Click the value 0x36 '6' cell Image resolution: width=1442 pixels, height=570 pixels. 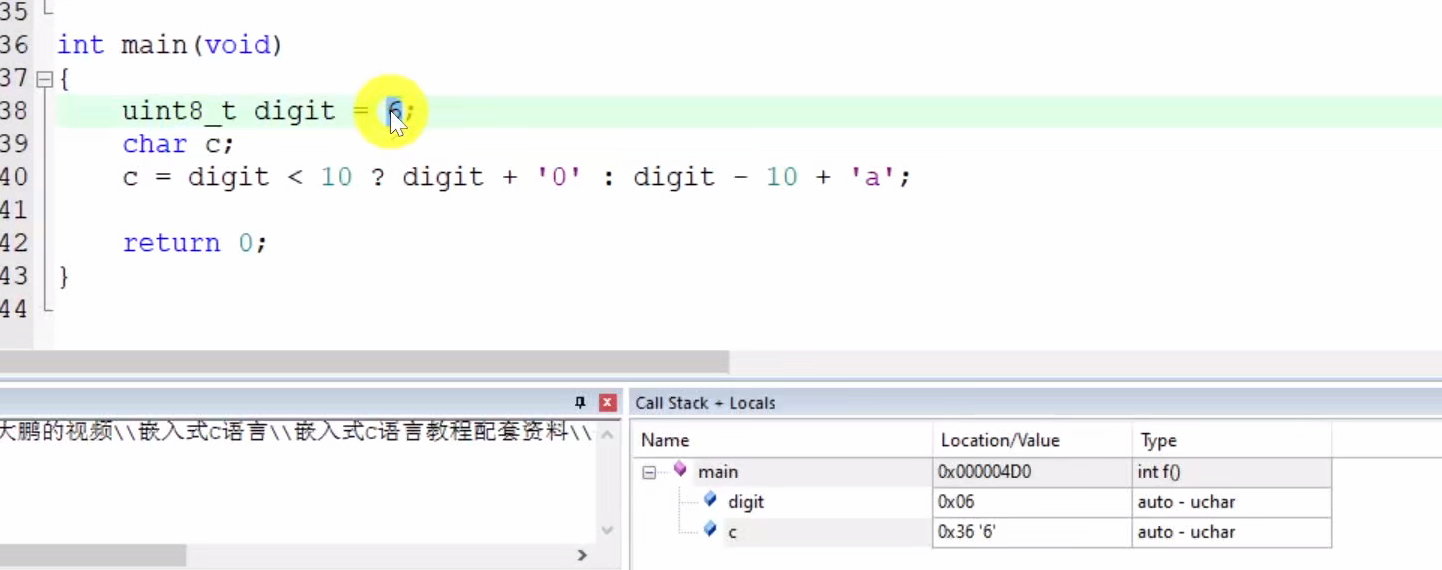click(1032, 532)
